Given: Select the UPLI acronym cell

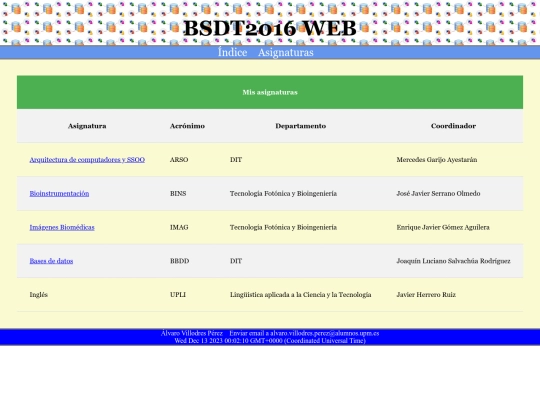Looking at the screenshot, I should pyautogui.click(x=187, y=295).
